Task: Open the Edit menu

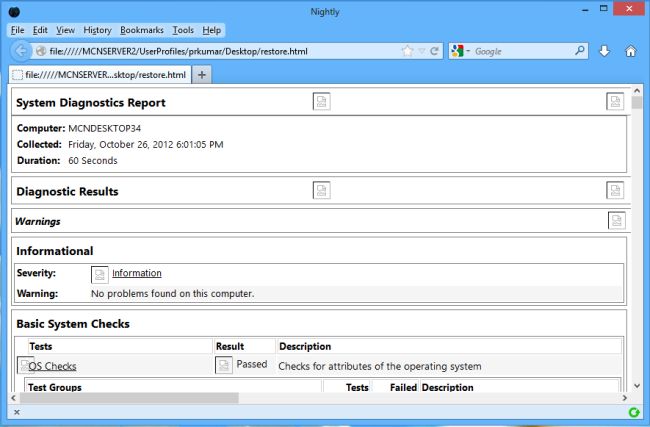Action: coord(40,30)
